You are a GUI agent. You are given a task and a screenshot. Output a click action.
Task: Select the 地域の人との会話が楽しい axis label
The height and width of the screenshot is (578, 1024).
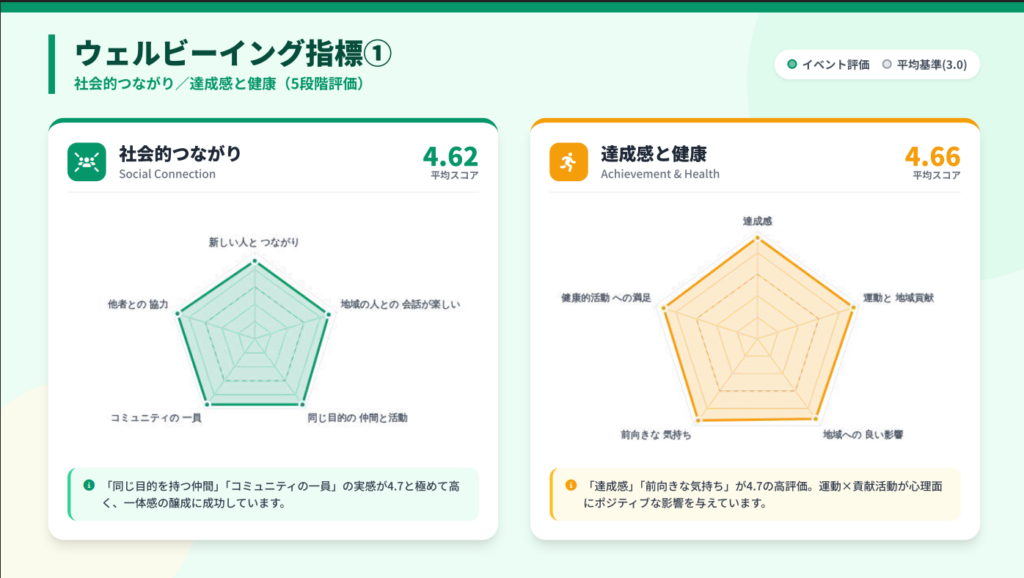point(400,304)
